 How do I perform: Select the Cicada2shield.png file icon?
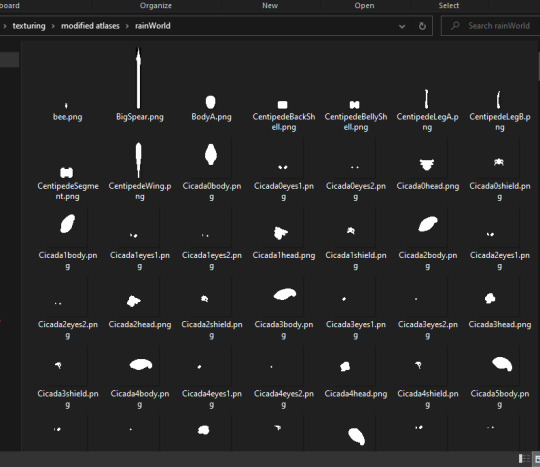pyautogui.click(x=205, y=298)
